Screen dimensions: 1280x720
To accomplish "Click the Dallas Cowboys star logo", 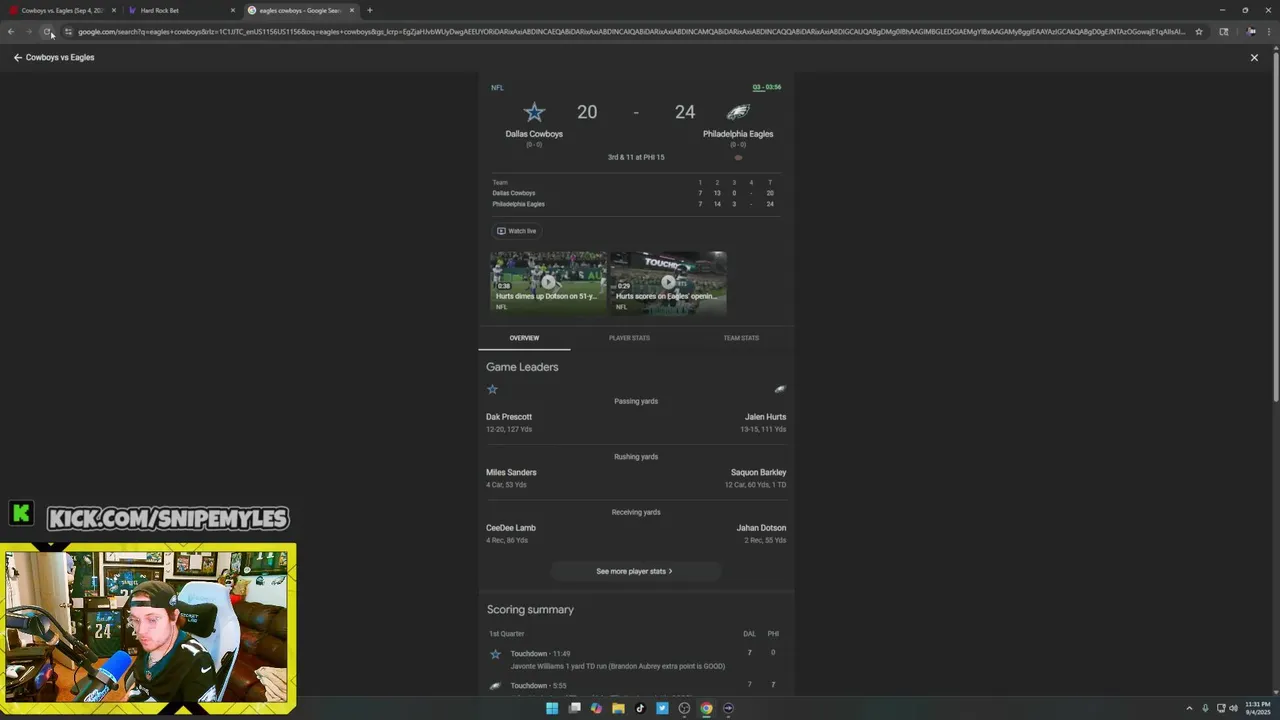I will point(534,112).
